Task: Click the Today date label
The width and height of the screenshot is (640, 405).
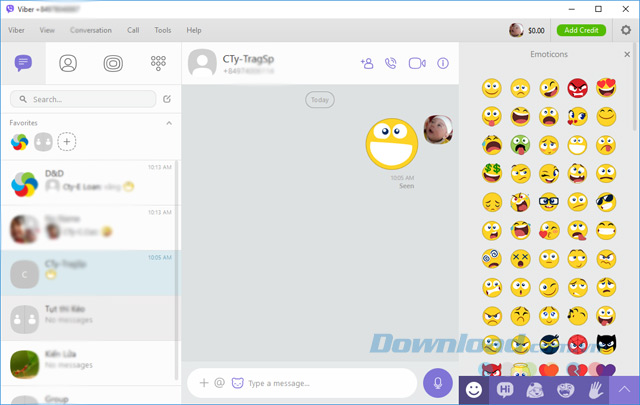Action: point(320,100)
